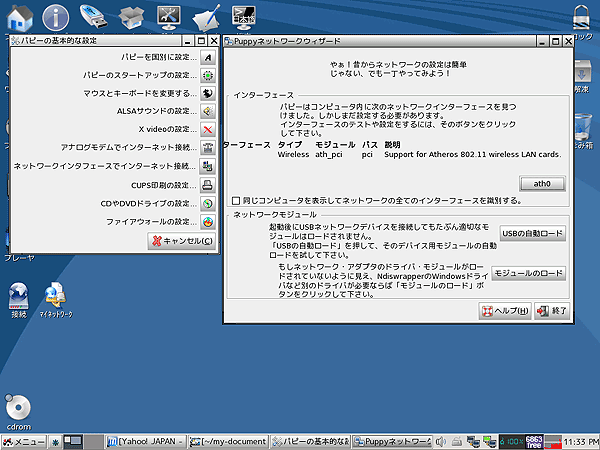Click the ヘルプ(H) help button
This screenshot has height=450, width=600.
click(505, 311)
